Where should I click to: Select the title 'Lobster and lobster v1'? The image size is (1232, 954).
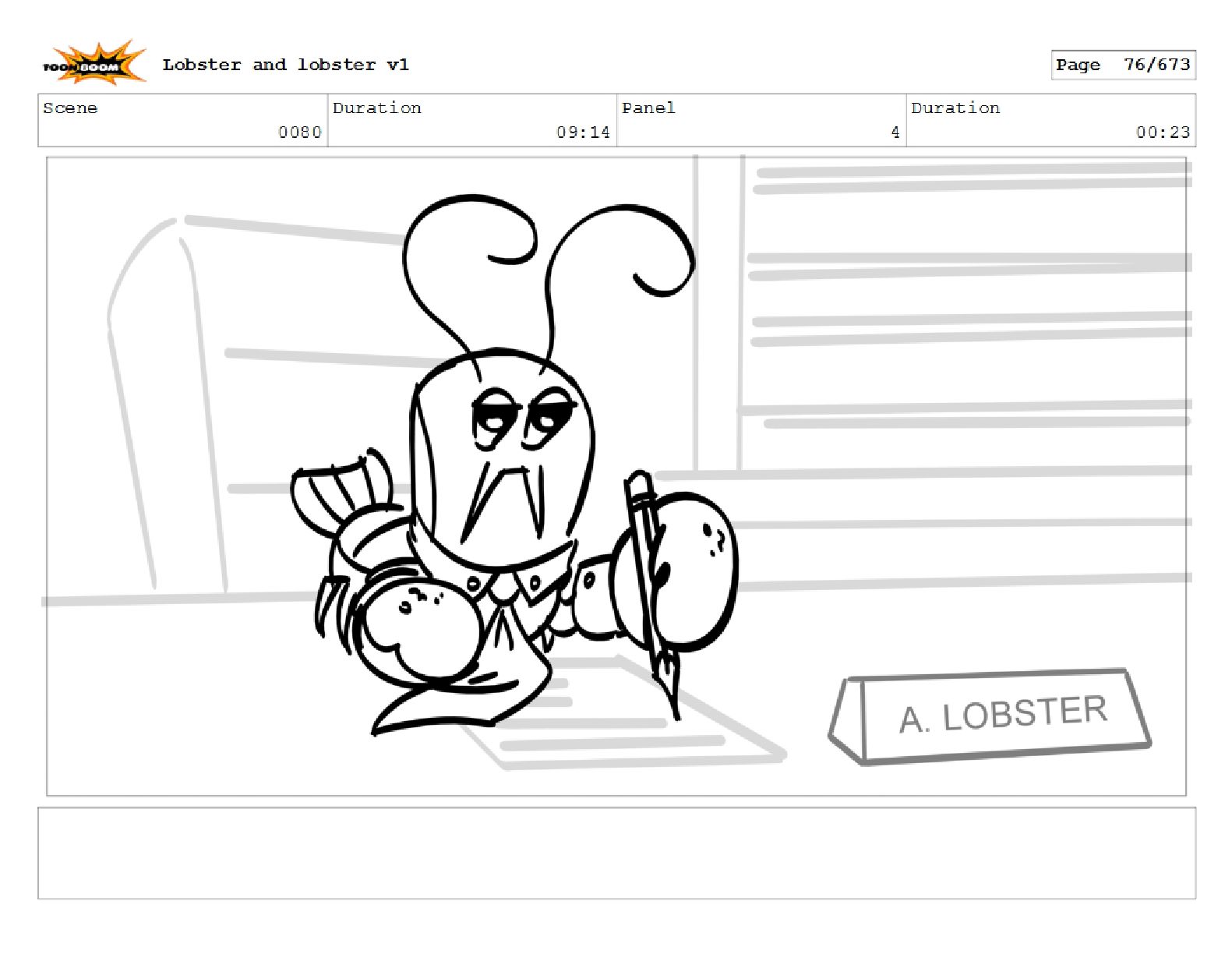pyautogui.click(x=285, y=65)
